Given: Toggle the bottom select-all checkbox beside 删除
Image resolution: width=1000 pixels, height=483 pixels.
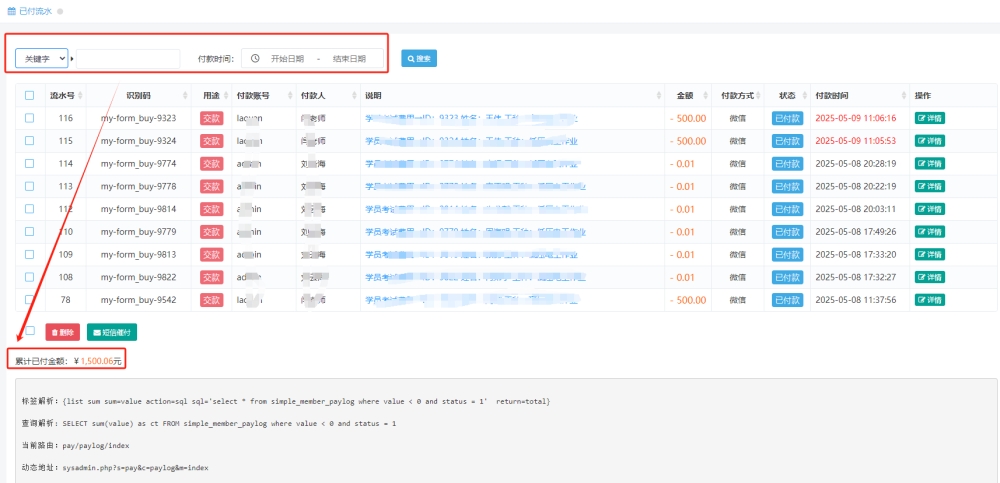Looking at the screenshot, I should tap(30, 331).
